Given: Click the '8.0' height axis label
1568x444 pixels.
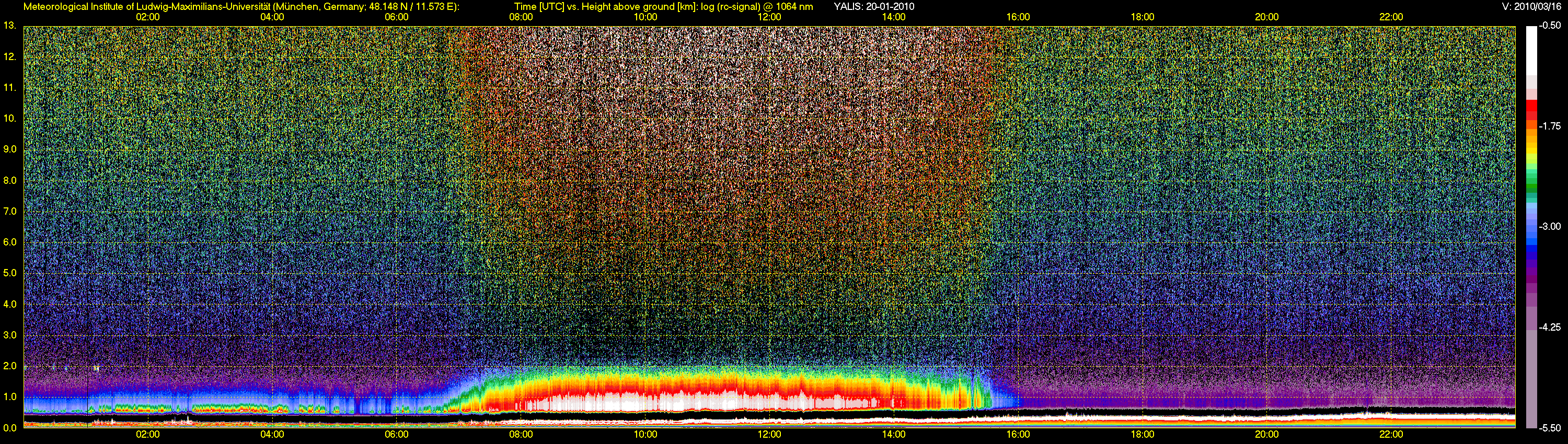Looking at the screenshot, I should [x=10, y=180].
